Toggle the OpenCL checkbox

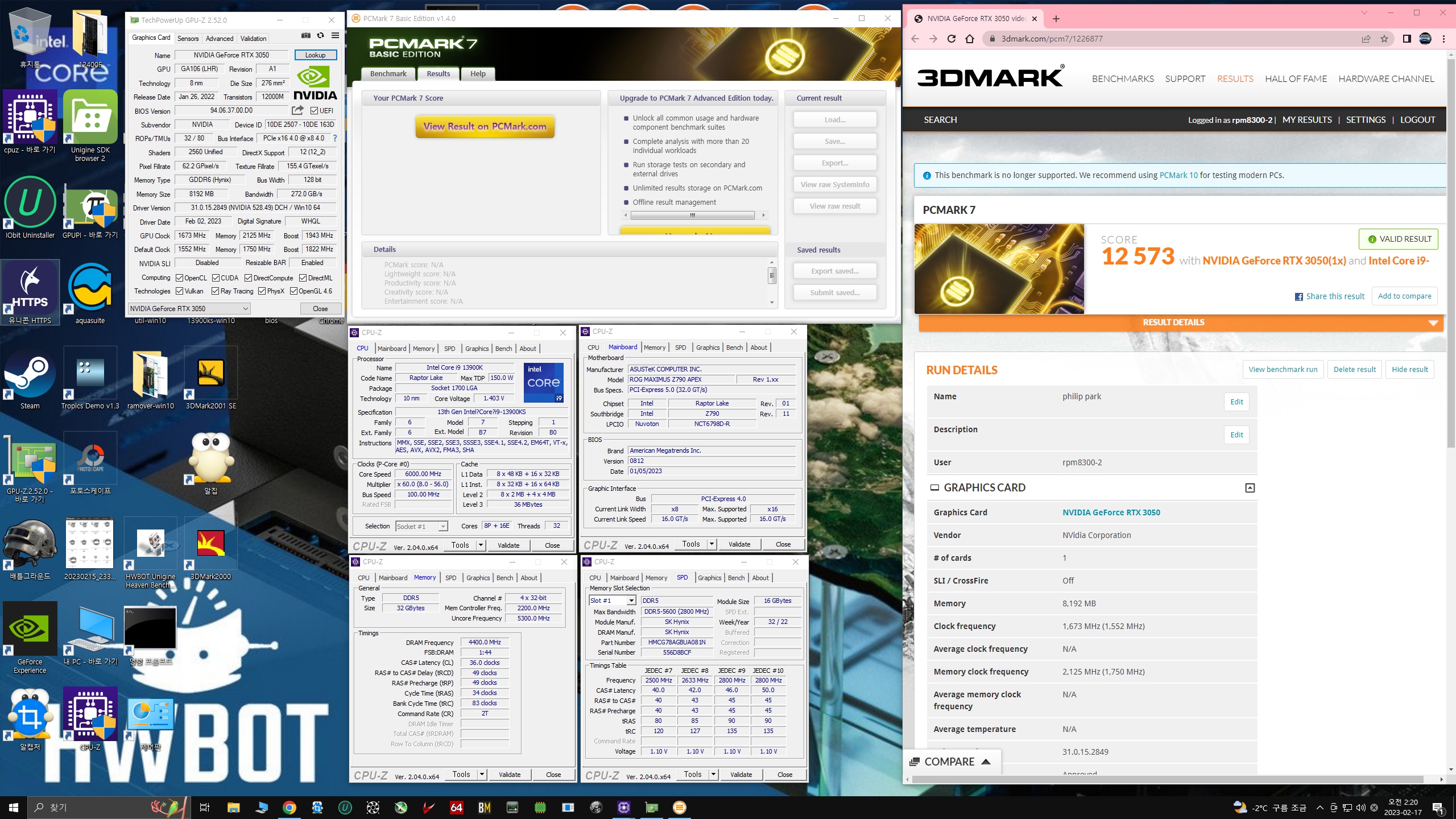pyautogui.click(x=179, y=278)
